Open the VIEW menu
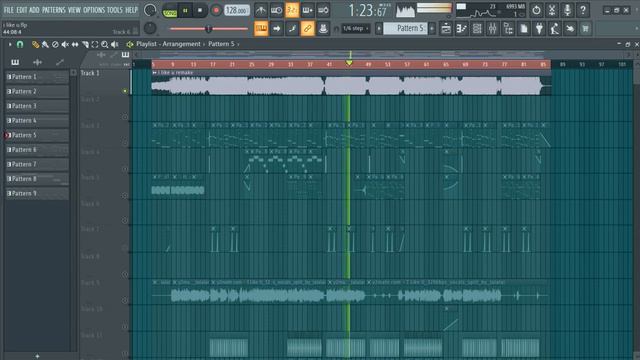 (74, 10)
